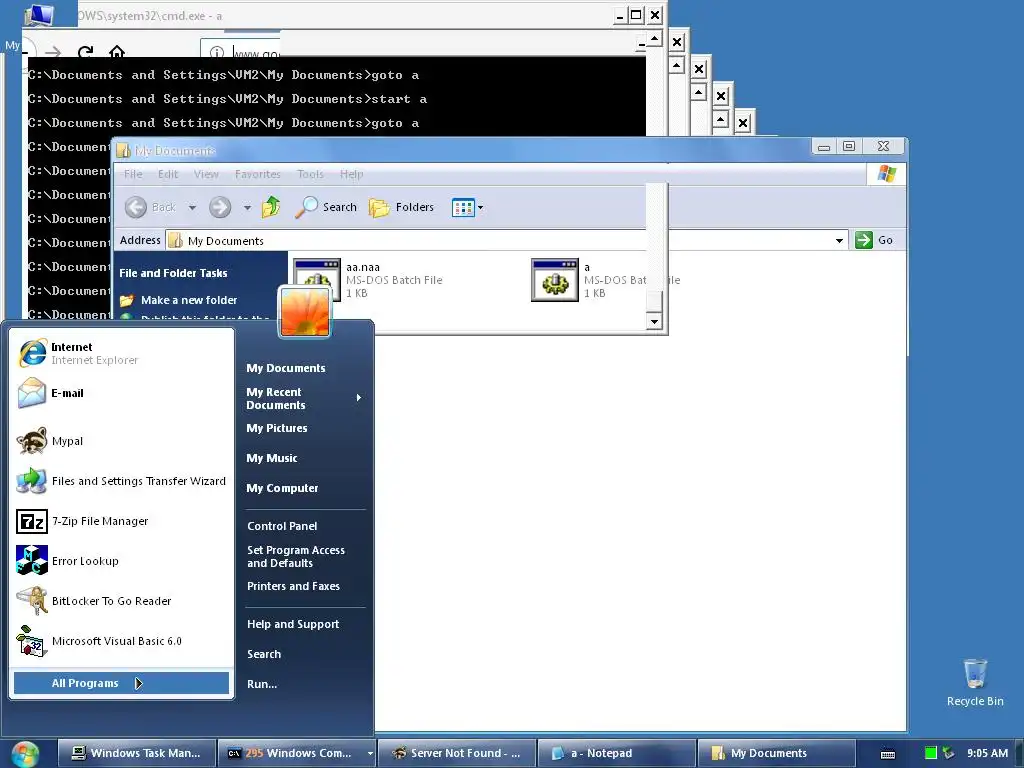
Task: Click the security tray icon
Action: pos(948,753)
